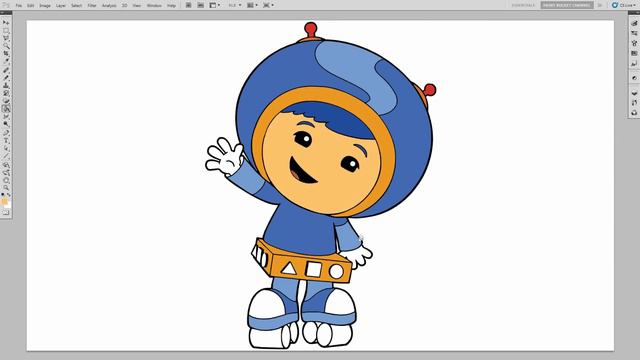This screenshot has width=640, height=360.
Task: Open the Image menu
Action: [x=45, y=5]
